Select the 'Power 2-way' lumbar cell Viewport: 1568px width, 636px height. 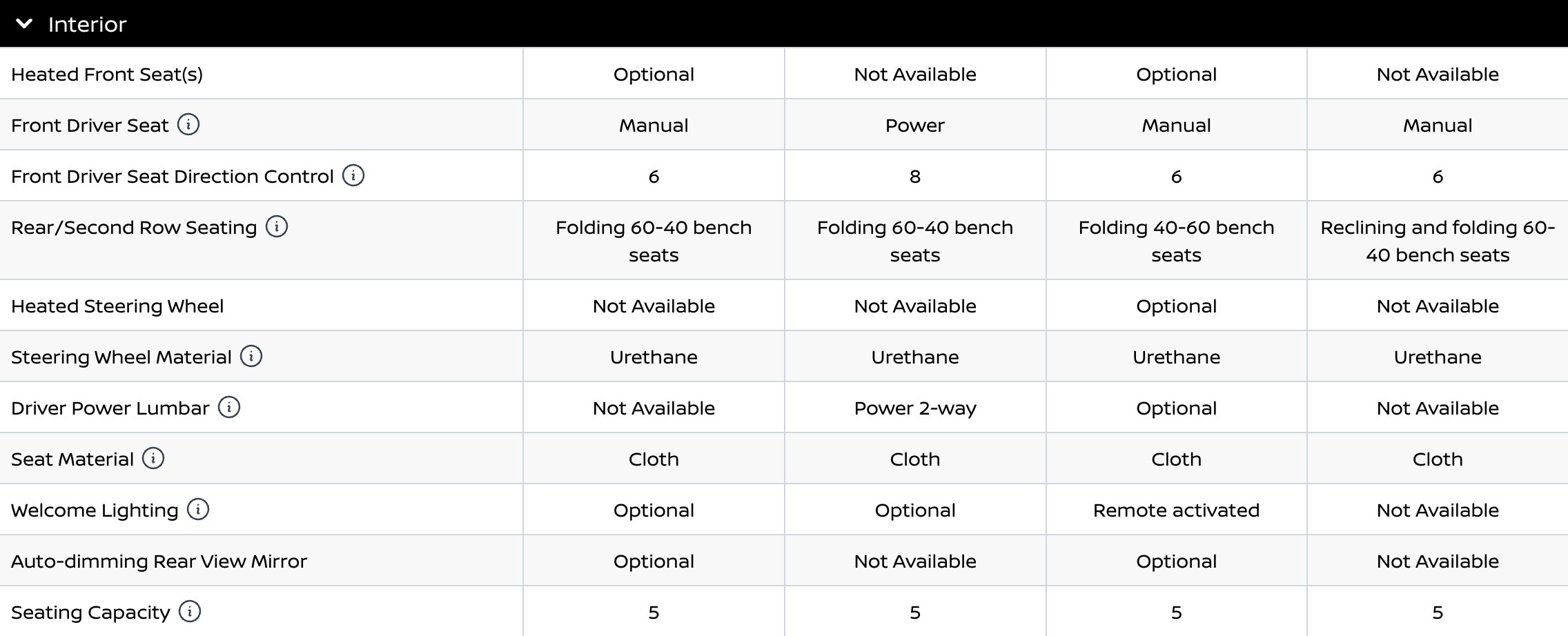(915, 408)
